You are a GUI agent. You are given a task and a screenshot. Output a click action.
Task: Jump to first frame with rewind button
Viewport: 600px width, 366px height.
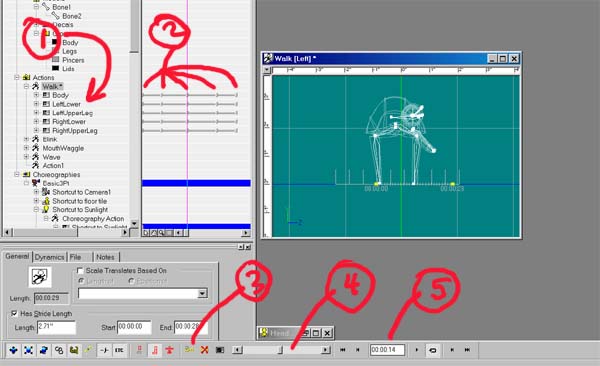pos(343,350)
